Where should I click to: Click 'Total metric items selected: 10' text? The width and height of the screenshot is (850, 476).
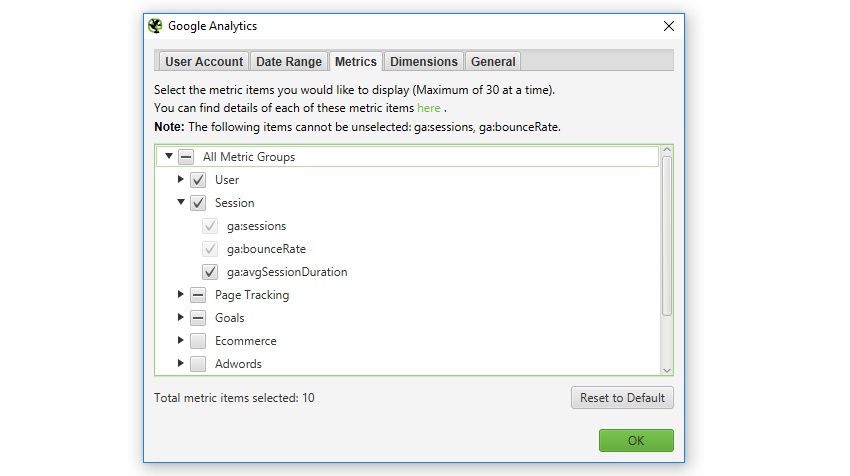[234, 398]
